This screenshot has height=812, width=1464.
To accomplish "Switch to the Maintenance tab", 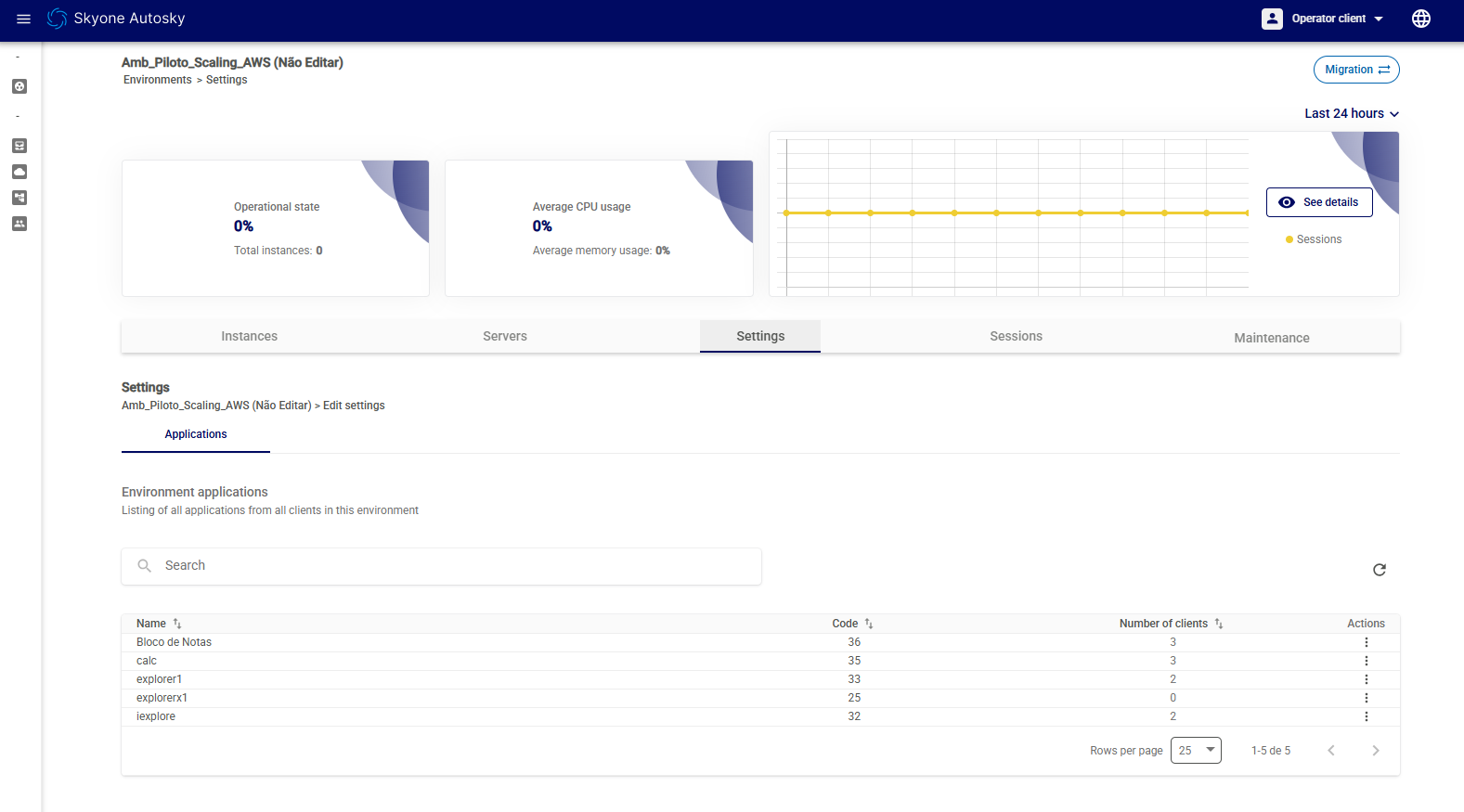I will tap(1271, 338).
